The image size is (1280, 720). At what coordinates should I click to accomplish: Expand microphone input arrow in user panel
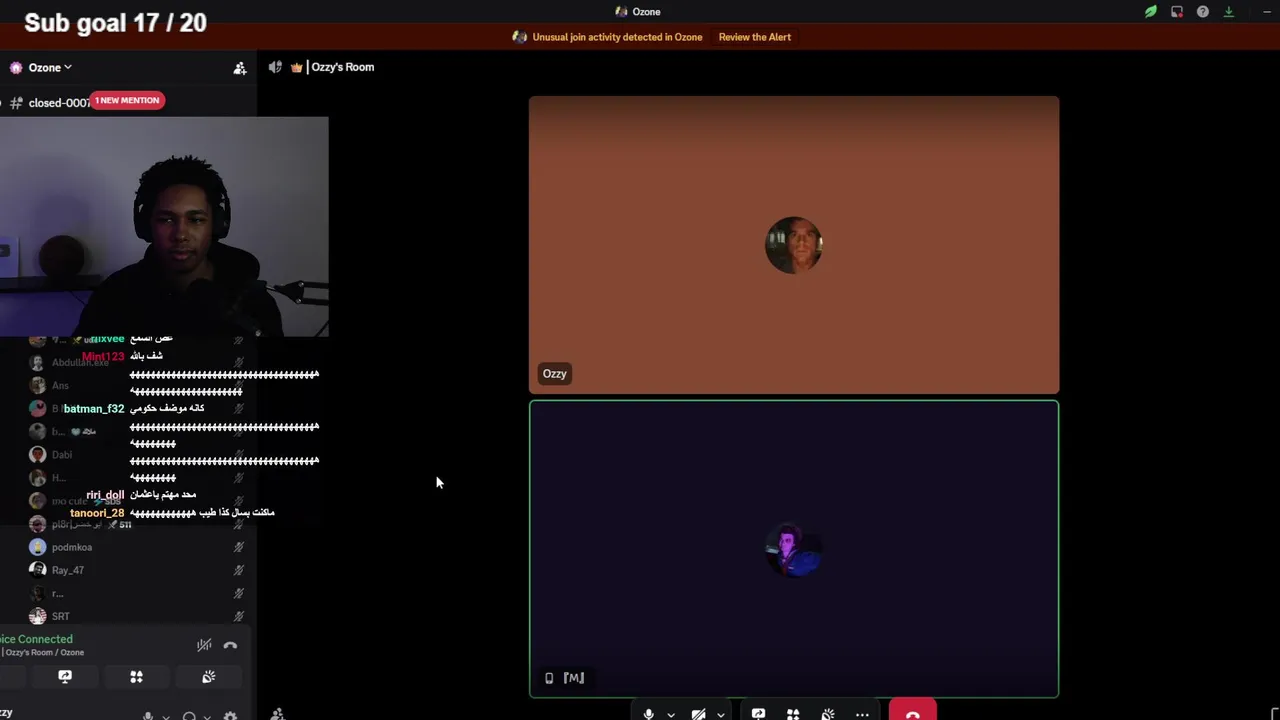[166, 716]
